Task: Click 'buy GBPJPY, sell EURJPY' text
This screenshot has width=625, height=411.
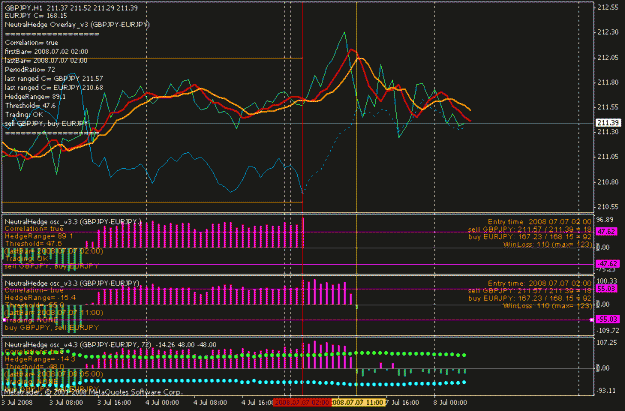Action: pyautogui.click(x=51, y=328)
